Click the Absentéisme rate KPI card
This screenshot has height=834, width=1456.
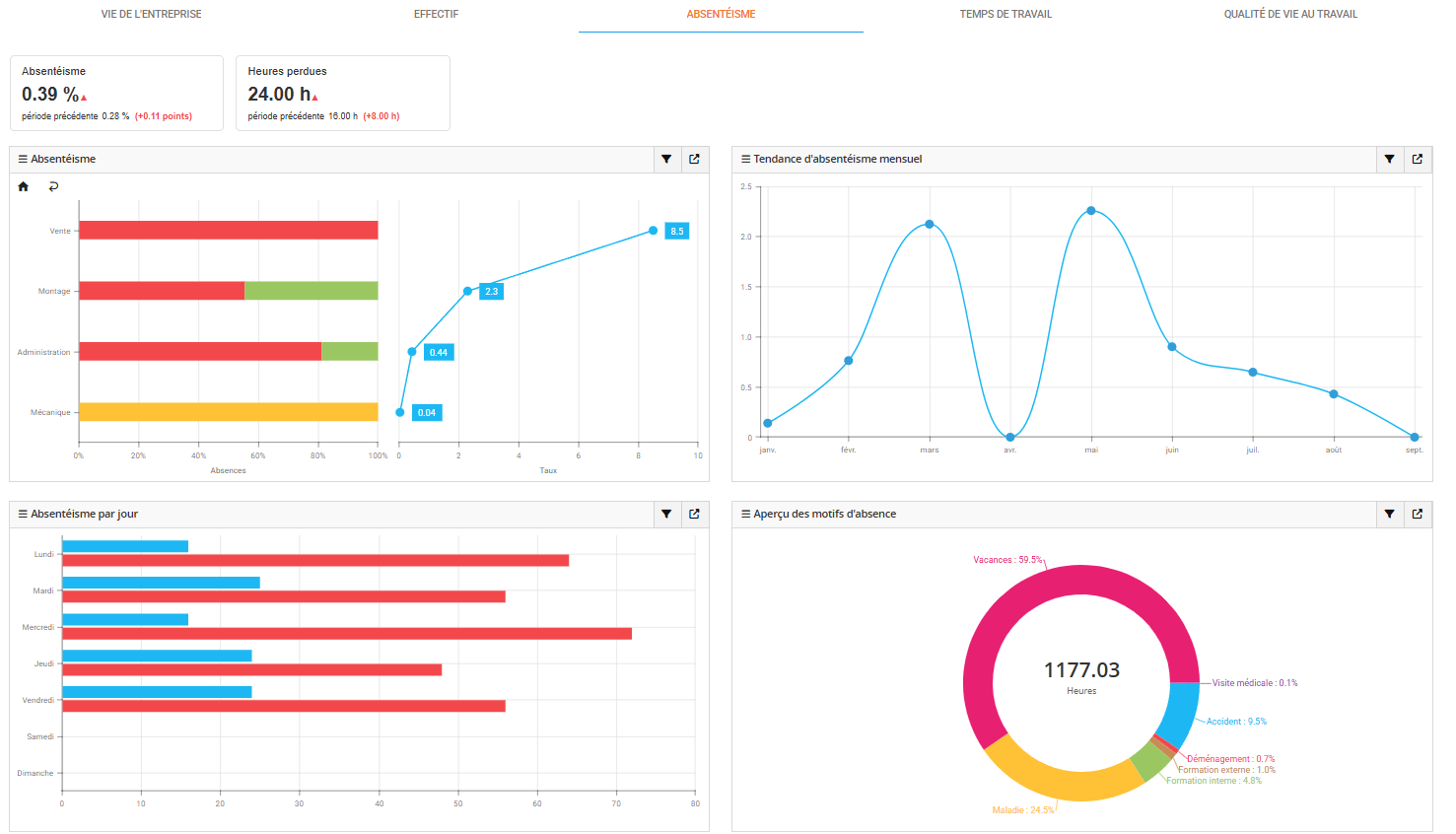(x=116, y=93)
